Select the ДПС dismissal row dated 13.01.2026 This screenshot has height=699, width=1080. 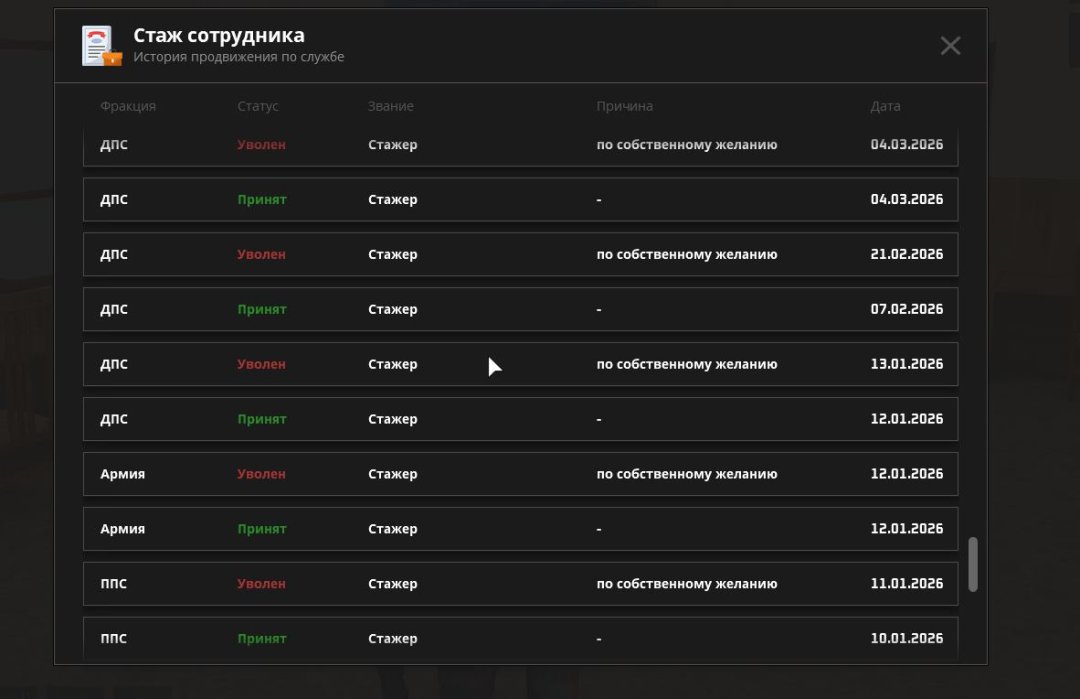[521, 364]
